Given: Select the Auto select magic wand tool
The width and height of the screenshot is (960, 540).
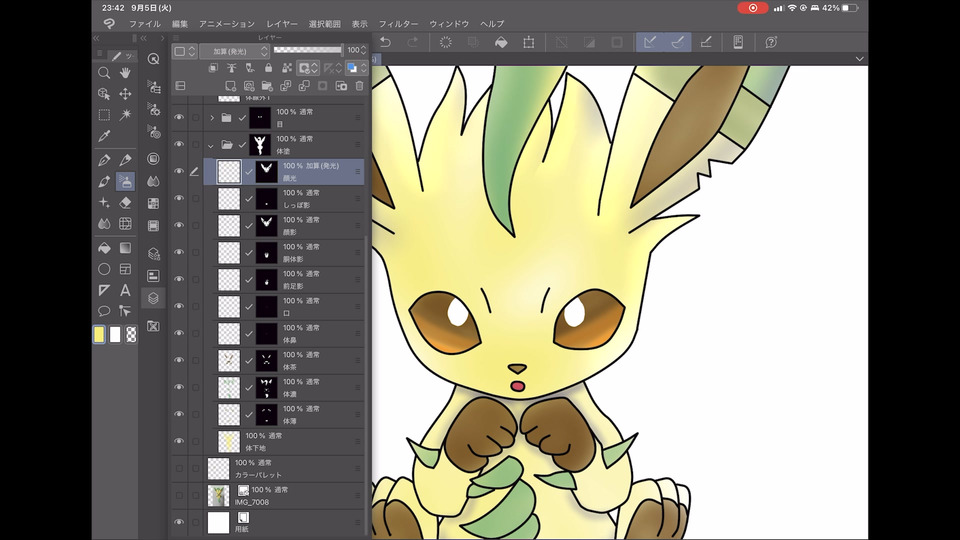Looking at the screenshot, I should click(x=125, y=114).
